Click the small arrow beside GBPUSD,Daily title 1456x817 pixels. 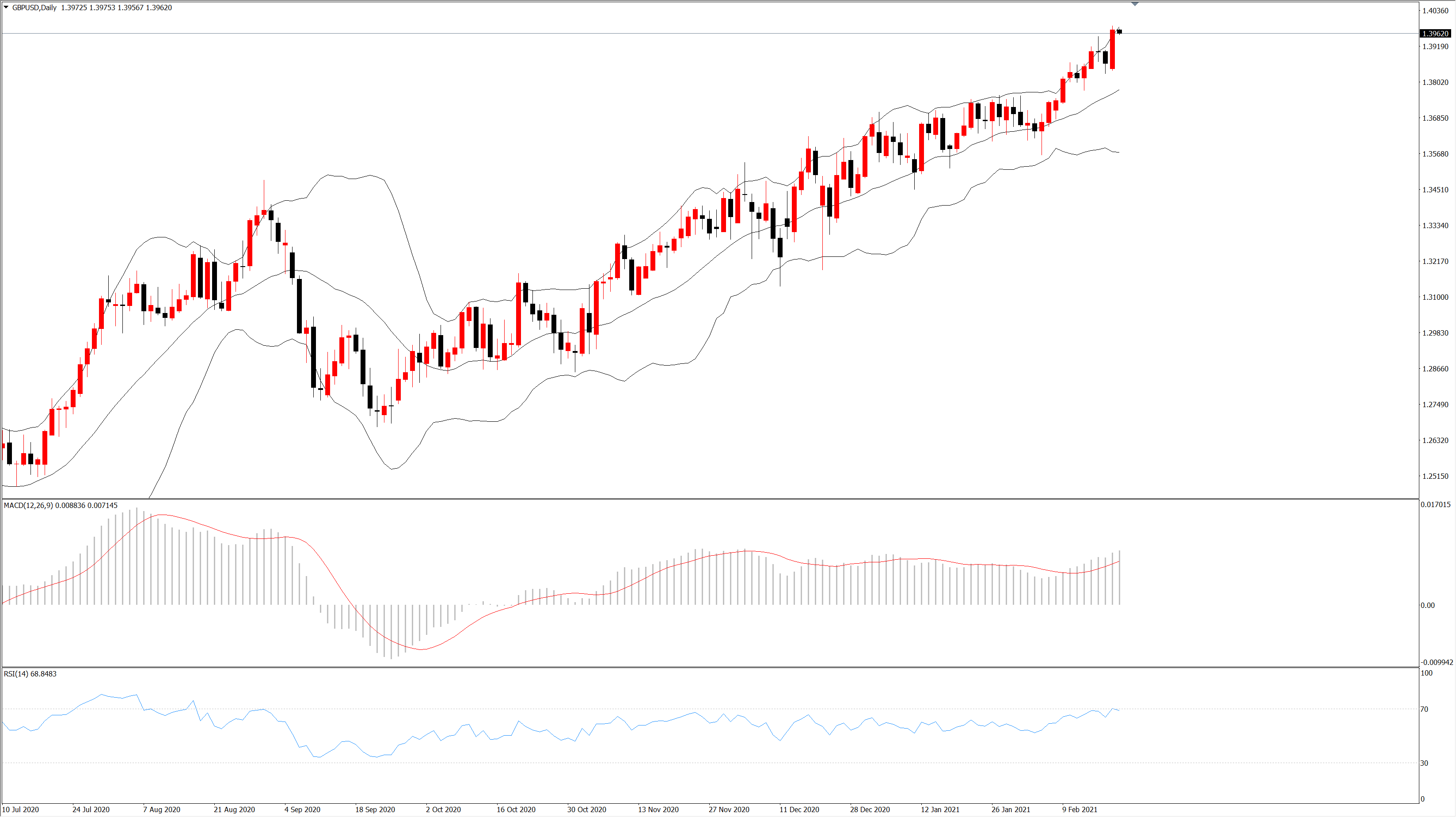6,8
